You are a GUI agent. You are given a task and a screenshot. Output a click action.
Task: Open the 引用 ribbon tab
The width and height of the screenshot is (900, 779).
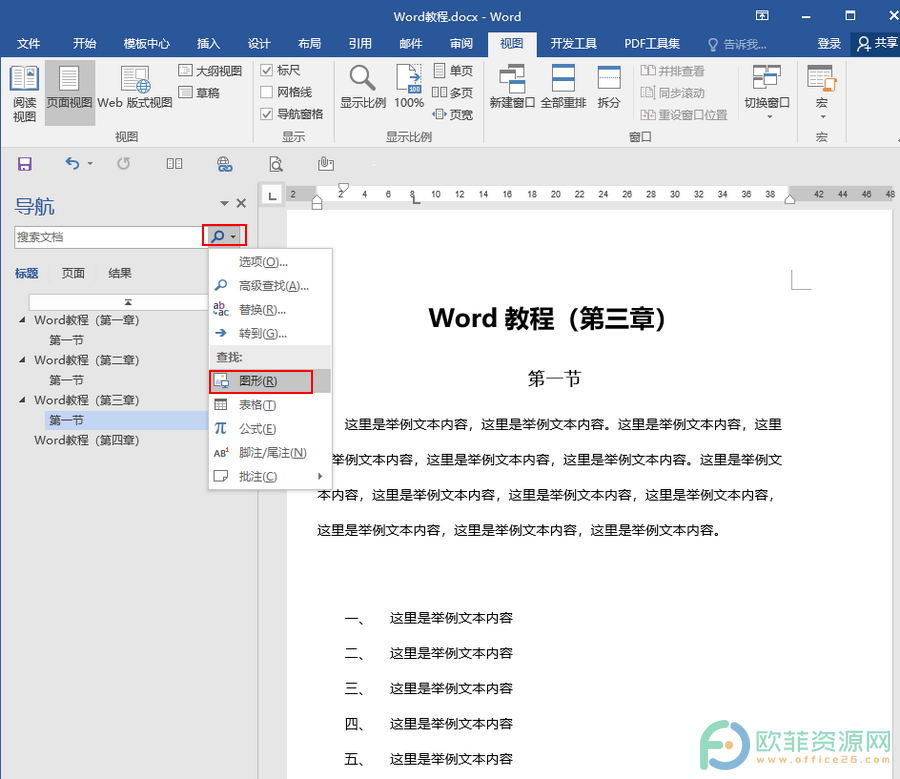pyautogui.click(x=360, y=44)
